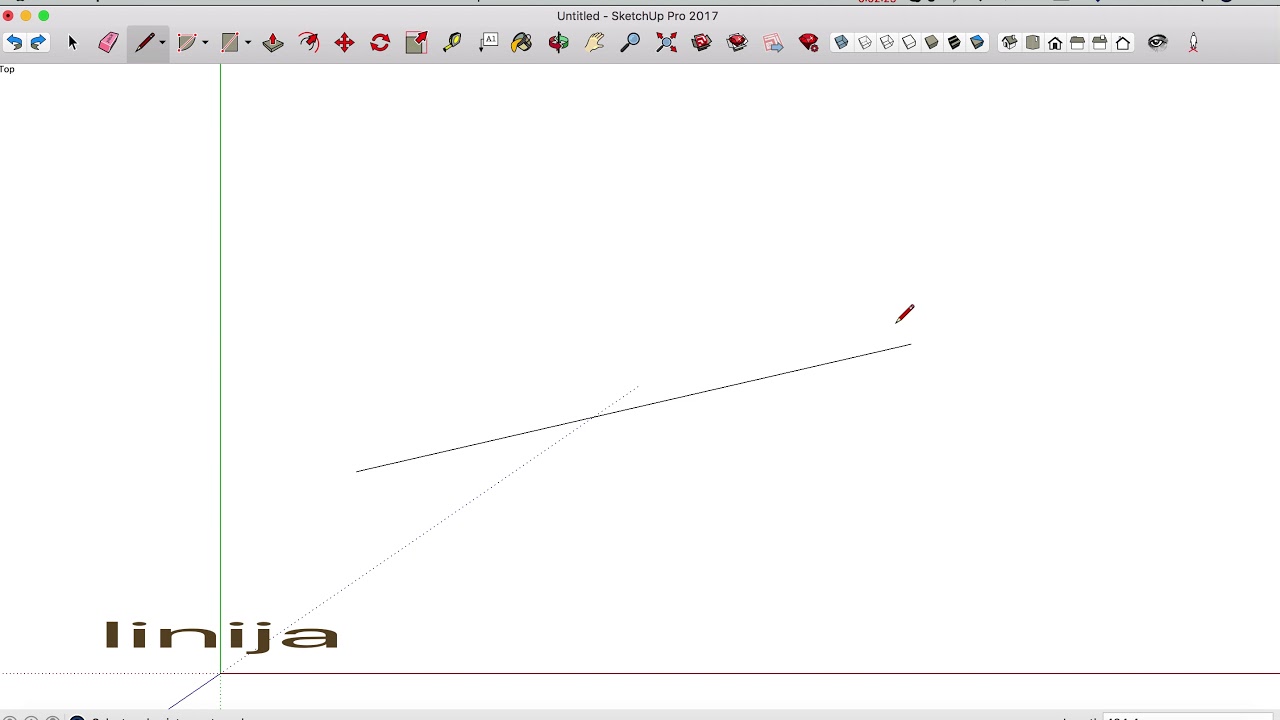Toggle the Back Edges style
Image resolution: width=1280 pixels, height=720 pixels.
tap(864, 42)
